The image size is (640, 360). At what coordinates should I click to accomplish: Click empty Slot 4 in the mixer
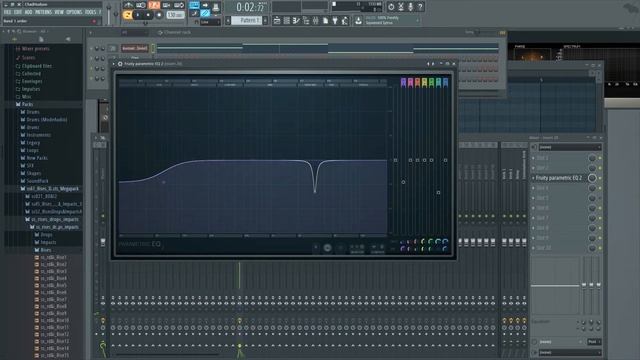pos(559,188)
